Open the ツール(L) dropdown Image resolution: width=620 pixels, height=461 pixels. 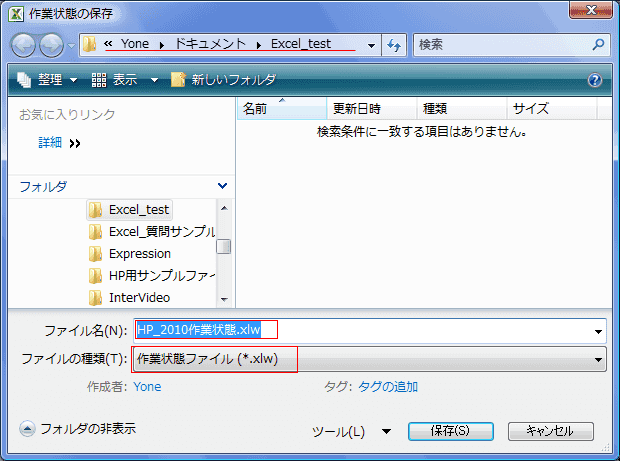coord(351,431)
